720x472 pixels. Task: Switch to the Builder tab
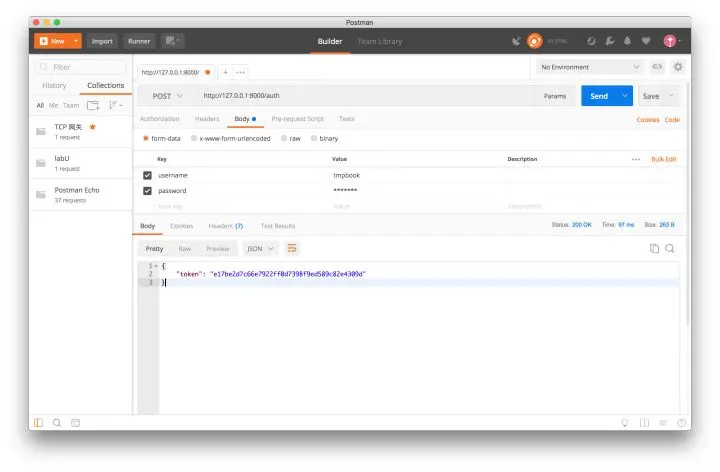coord(330,41)
